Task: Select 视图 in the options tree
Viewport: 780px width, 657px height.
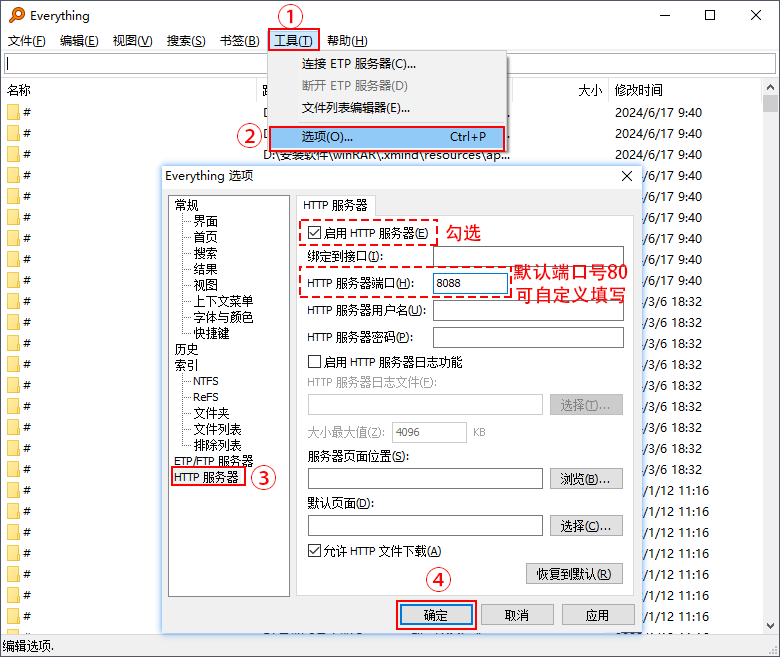Action: [205, 285]
